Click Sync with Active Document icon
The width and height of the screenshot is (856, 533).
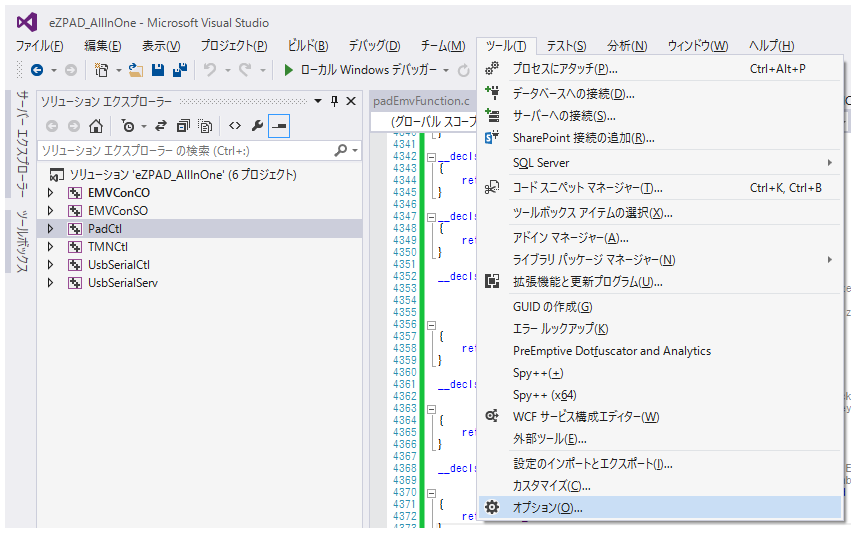(160, 126)
